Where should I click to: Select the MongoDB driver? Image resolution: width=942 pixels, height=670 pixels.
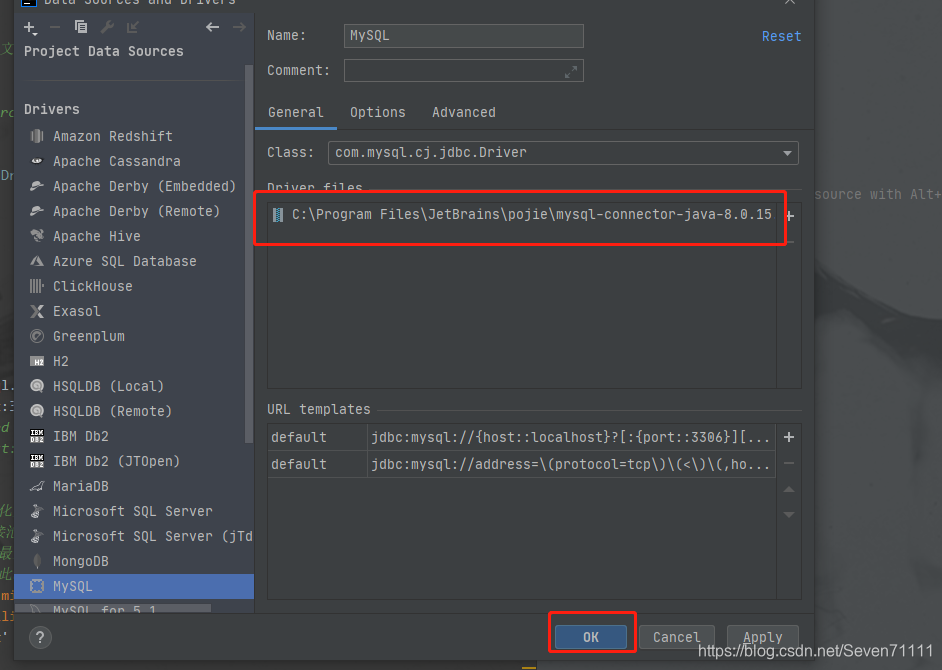coord(134,561)
